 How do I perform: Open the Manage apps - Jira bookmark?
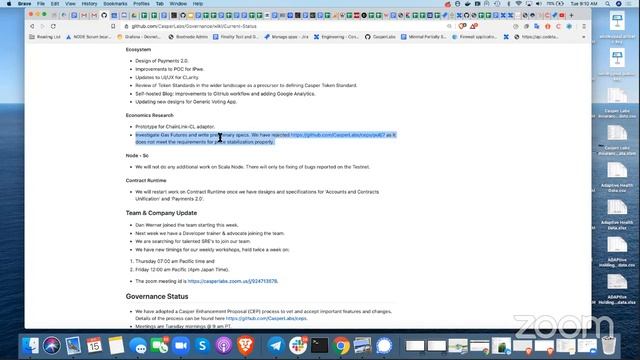(x=286, y=37)
